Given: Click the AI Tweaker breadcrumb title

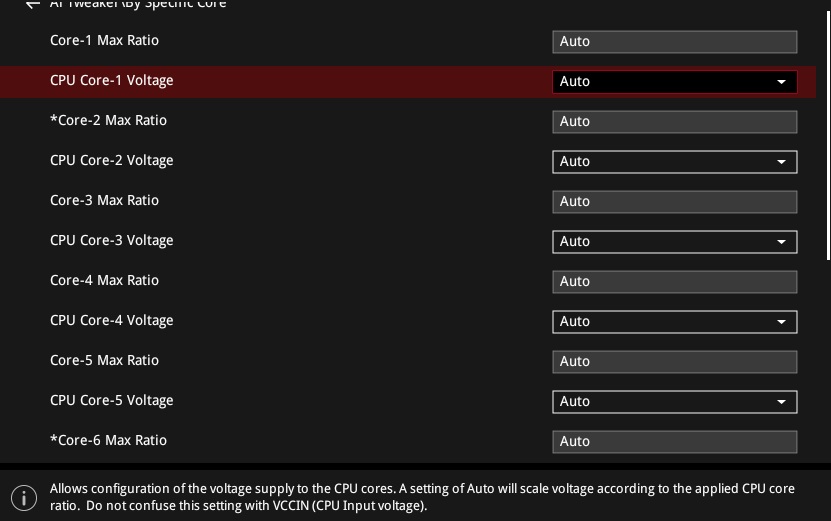Looking at the screenshot, I should [x=138, y=4].
